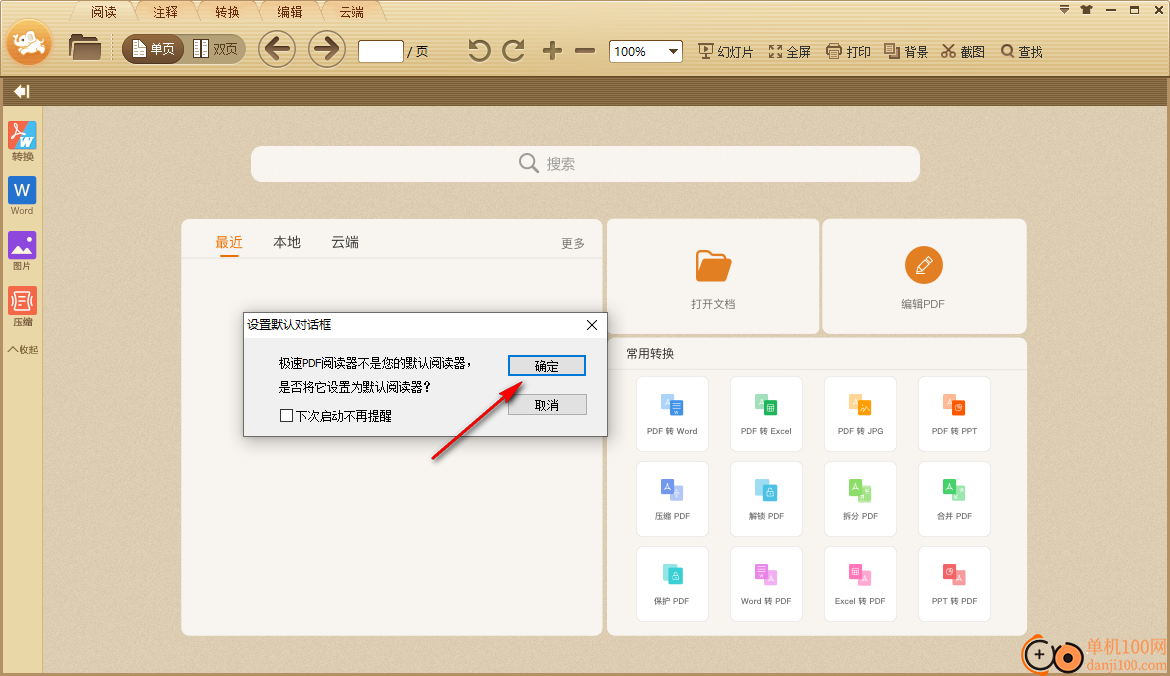The width and height of the screenshot is (1170, 676).
Task: Click the elephant app logo
Action: (30, 43)
